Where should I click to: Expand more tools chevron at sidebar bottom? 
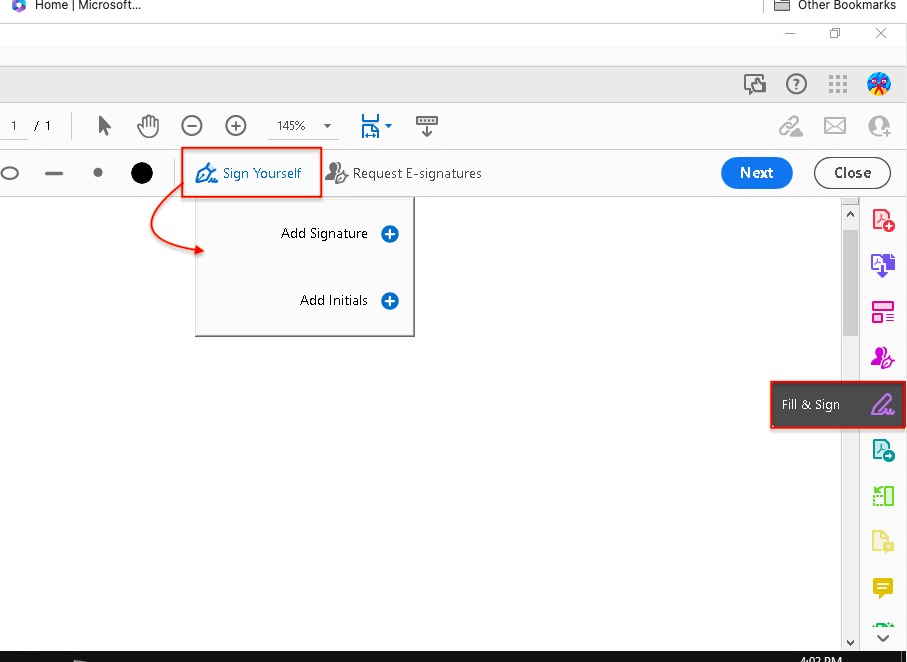(882, 637)
